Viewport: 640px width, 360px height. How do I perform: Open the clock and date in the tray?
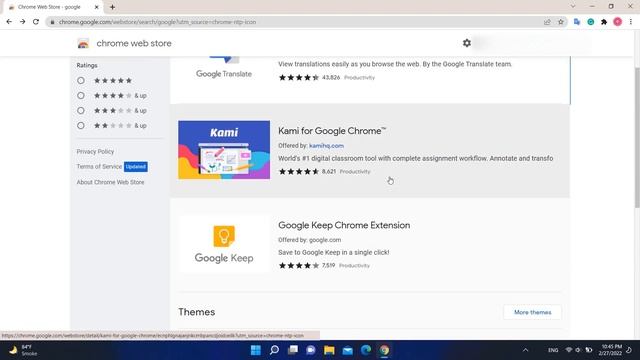pos(611,350)
